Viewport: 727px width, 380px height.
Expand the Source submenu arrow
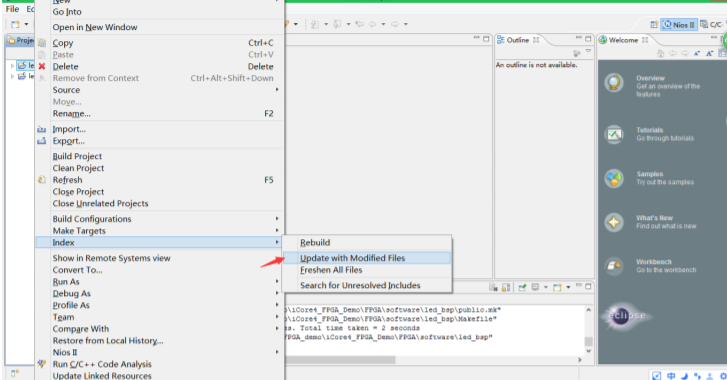[x=277, y=90]
